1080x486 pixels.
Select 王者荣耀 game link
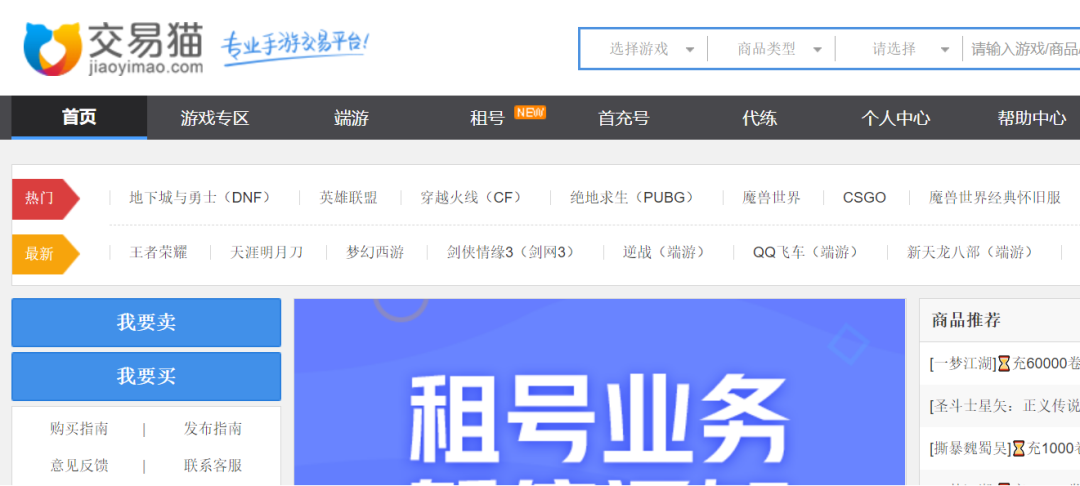click(x=158, y=253)
